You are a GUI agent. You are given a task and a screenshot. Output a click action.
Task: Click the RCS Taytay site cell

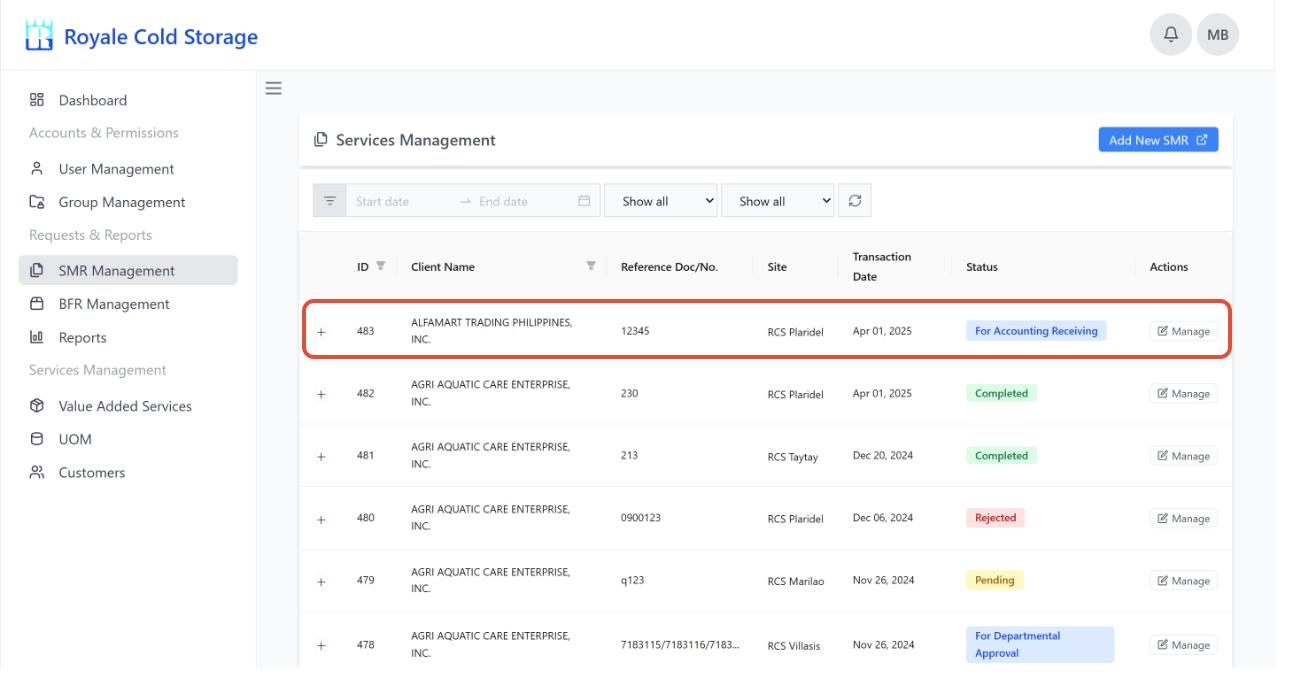[x=793, y=457]
